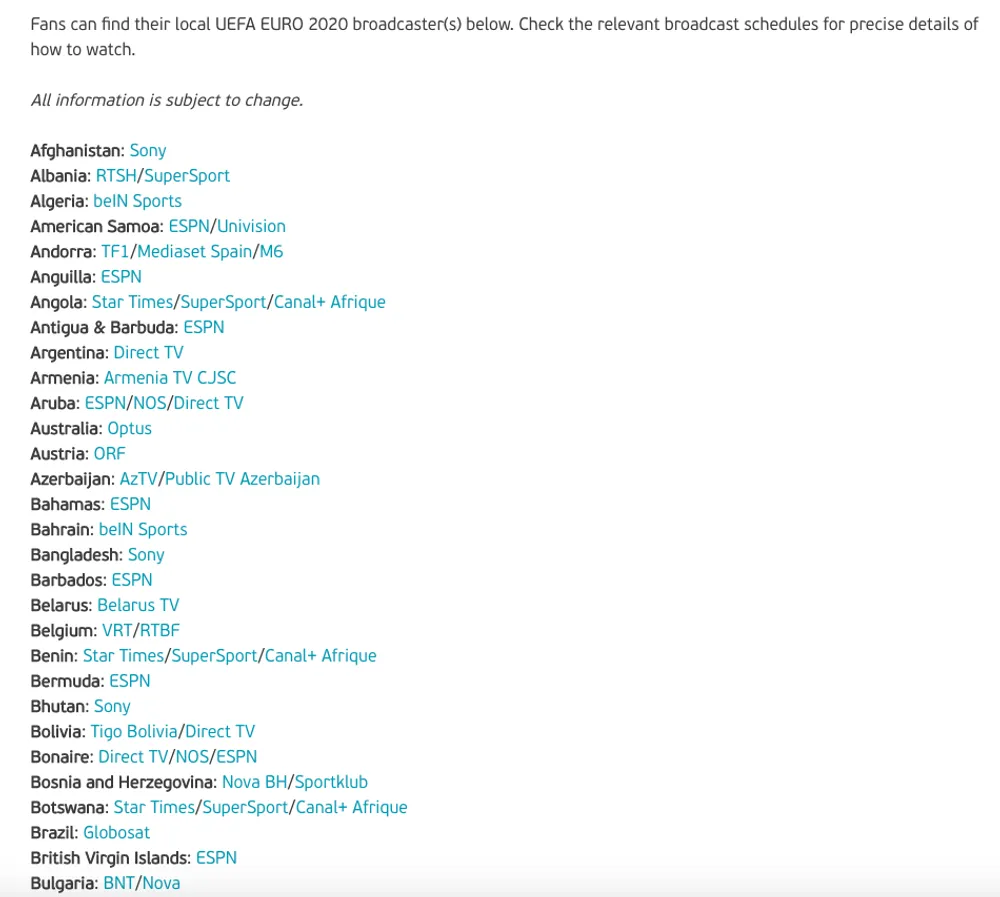
Task: Click Sony link for Bangladesh
Action: (x=146, y=555)
